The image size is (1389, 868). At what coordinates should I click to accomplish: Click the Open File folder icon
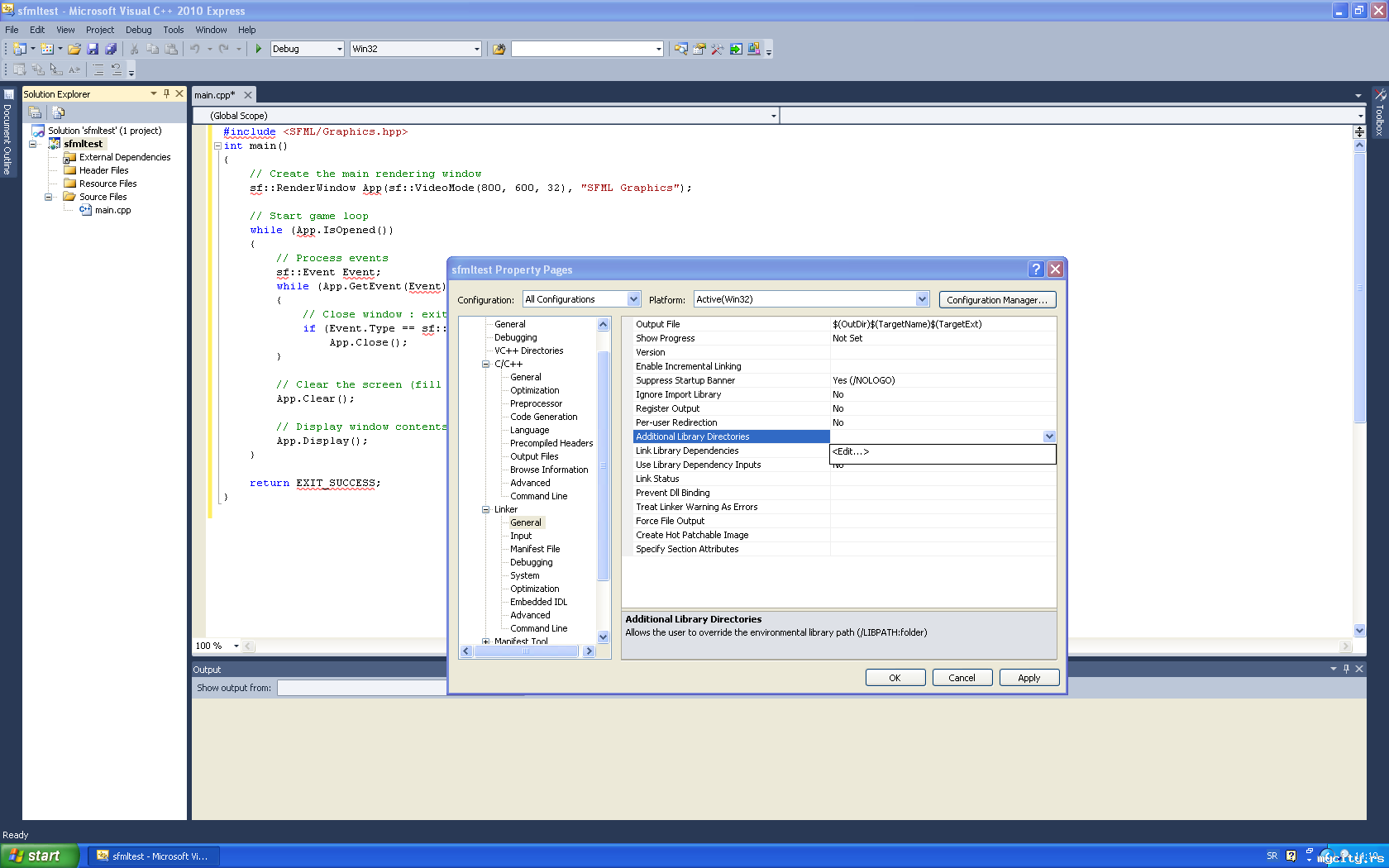pos(74,49)
